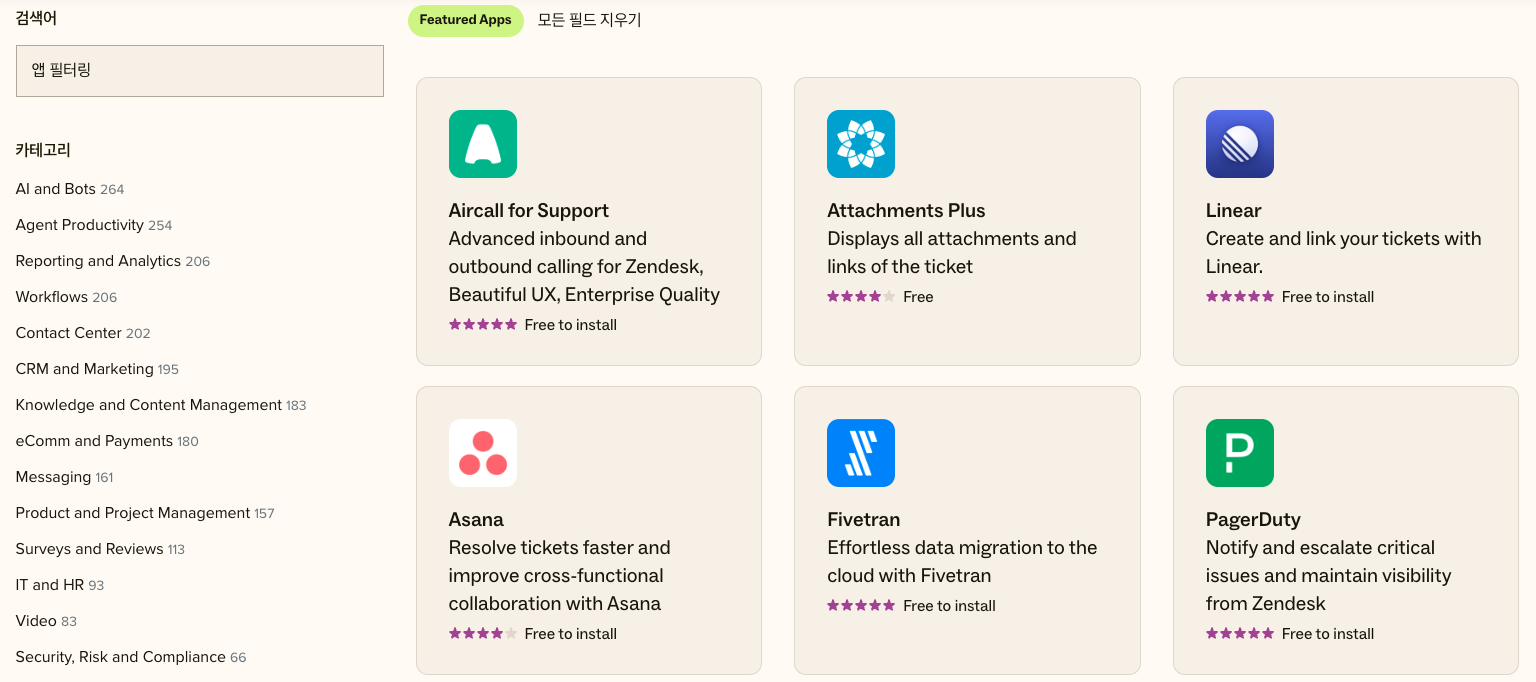Open the Linear app icon
Screen dimensions: 1536x682
pyautogui.click(x=1240, y=144)
